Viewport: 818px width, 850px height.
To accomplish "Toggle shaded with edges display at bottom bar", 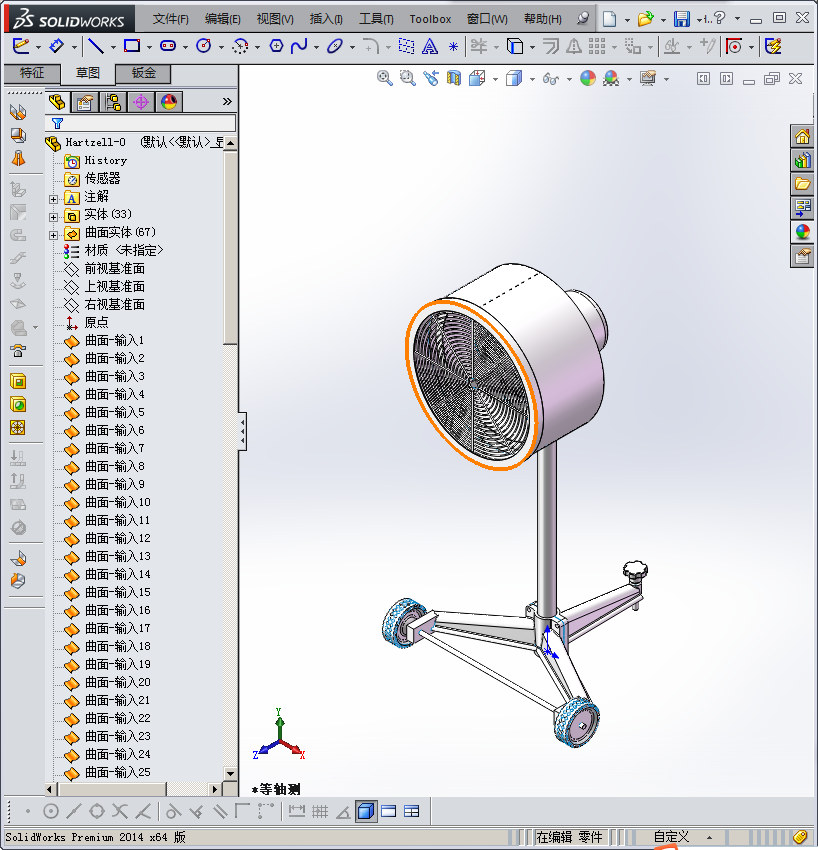I will click(366, 812).
